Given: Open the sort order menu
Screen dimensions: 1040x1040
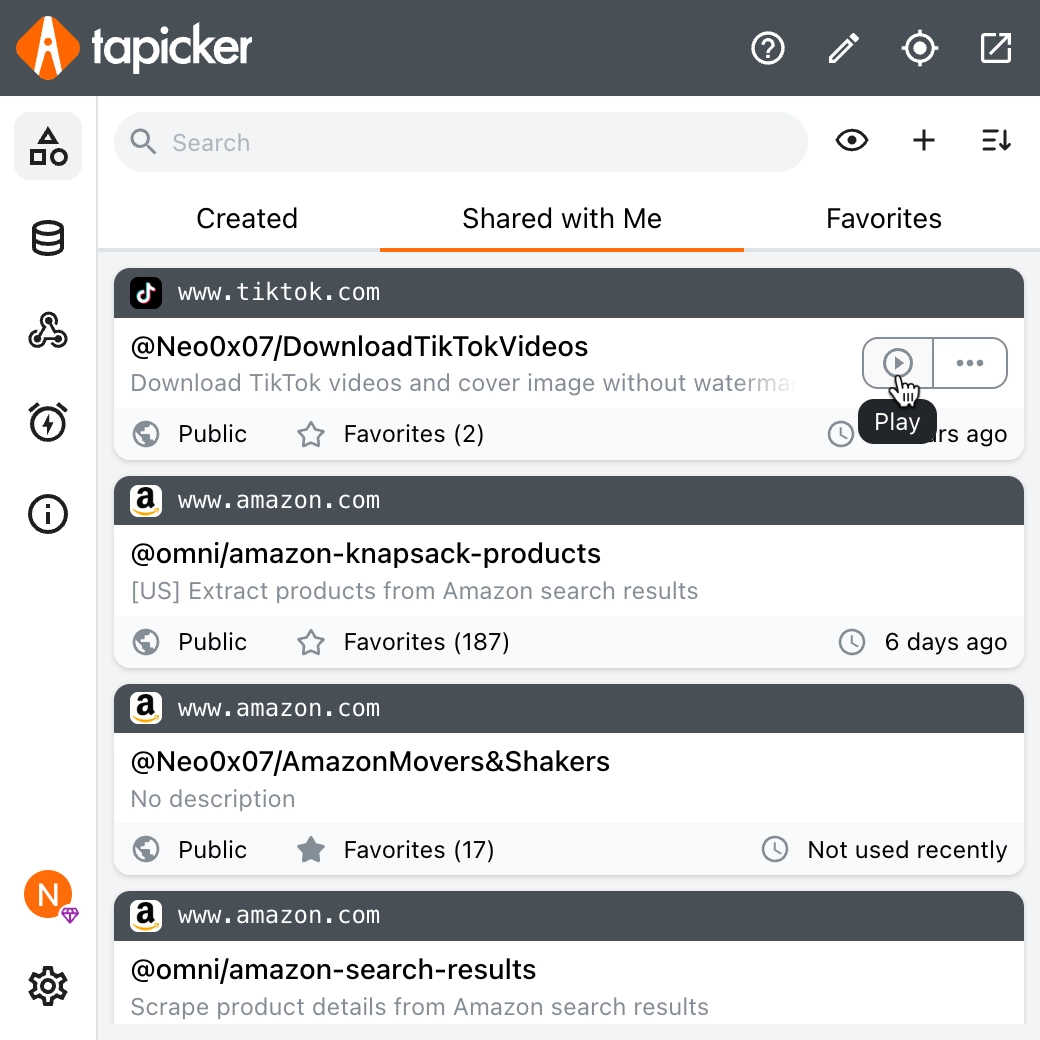Looking at the screenshot, I should tap(996, 141).
